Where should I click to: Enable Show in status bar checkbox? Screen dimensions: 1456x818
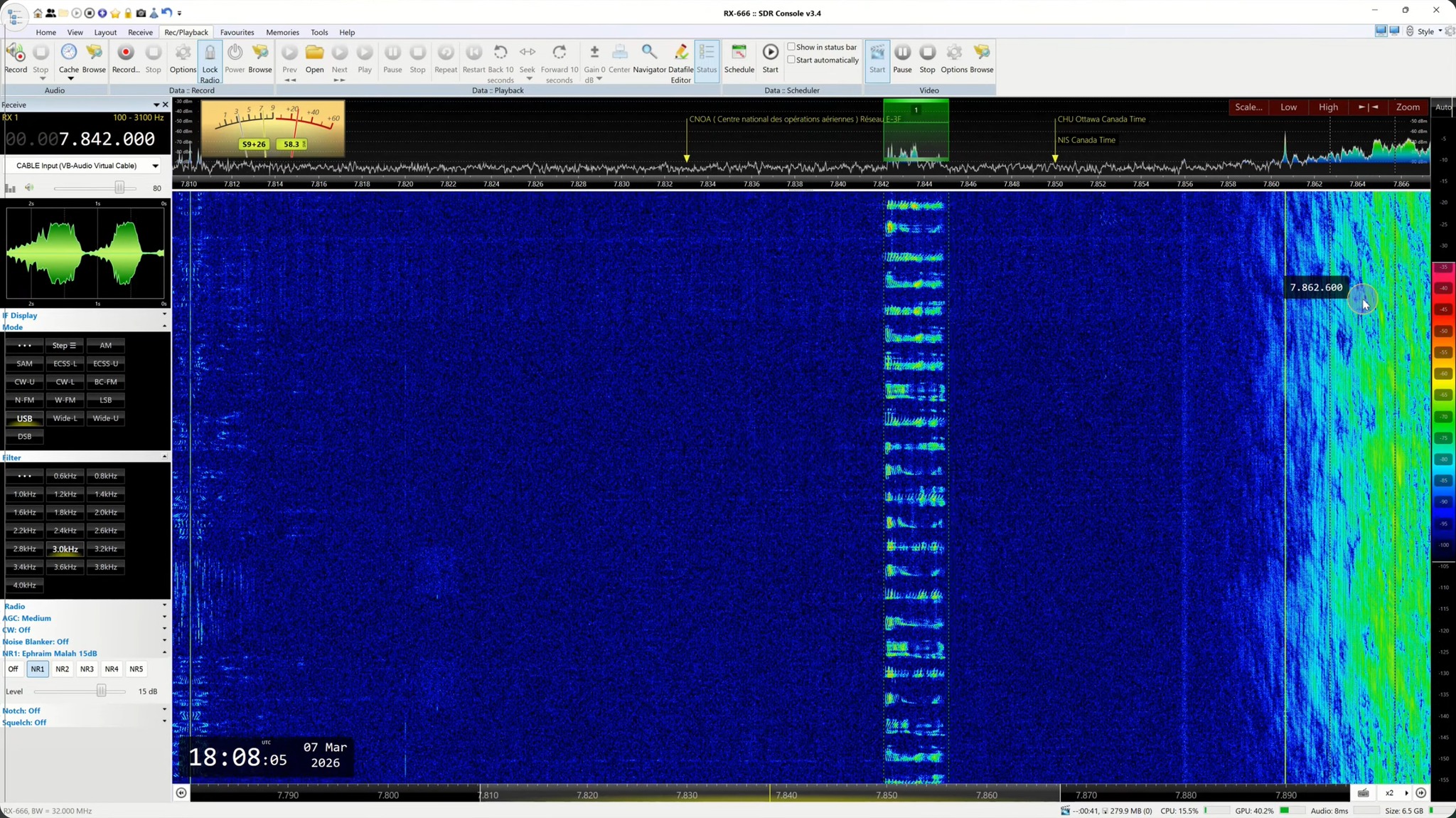coord(791,47)
